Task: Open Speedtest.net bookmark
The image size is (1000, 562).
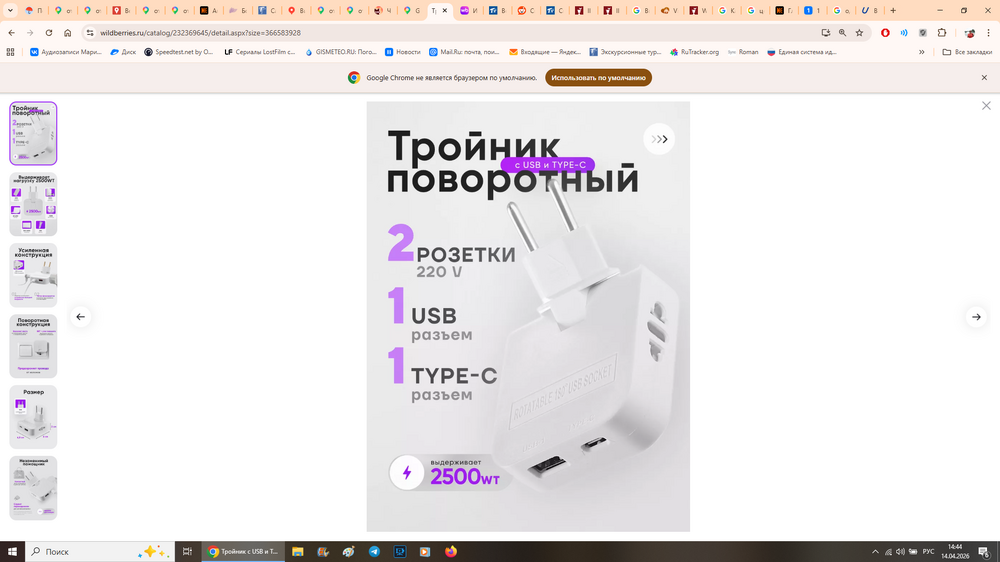Action: click(x=179, y=52)
